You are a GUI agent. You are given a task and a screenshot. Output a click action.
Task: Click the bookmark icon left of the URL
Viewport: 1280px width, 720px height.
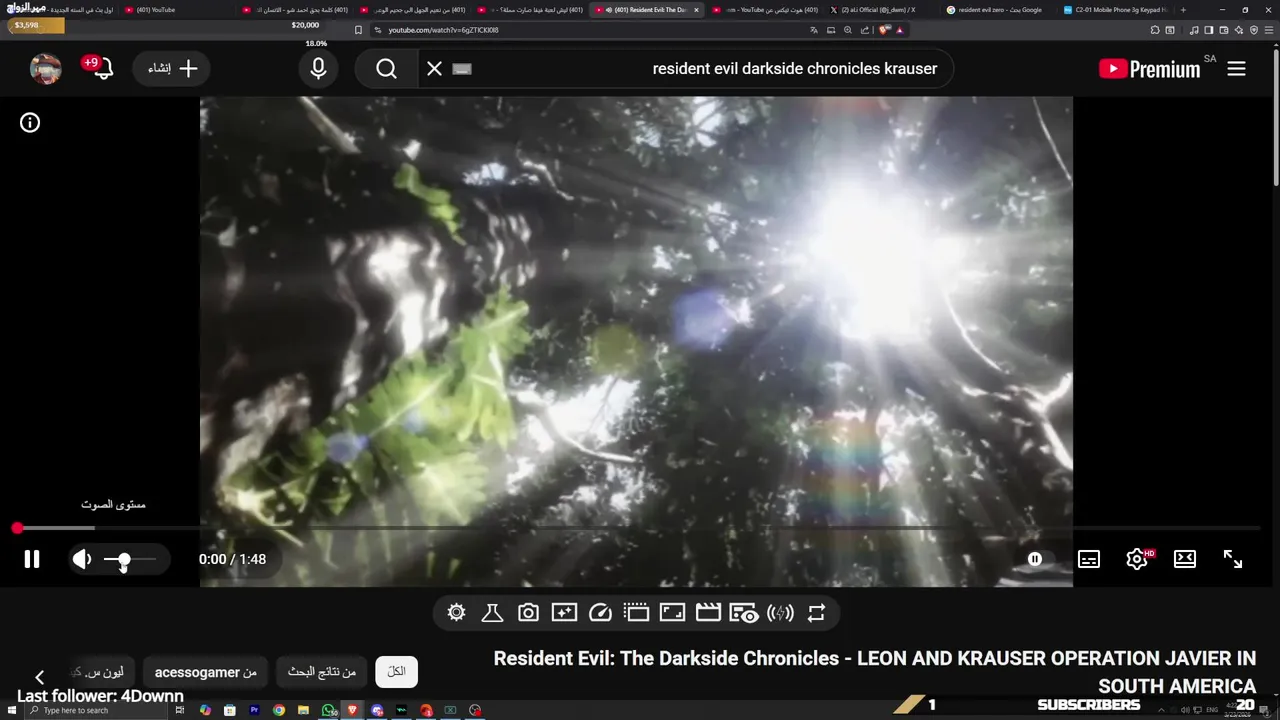coord(359,30)
